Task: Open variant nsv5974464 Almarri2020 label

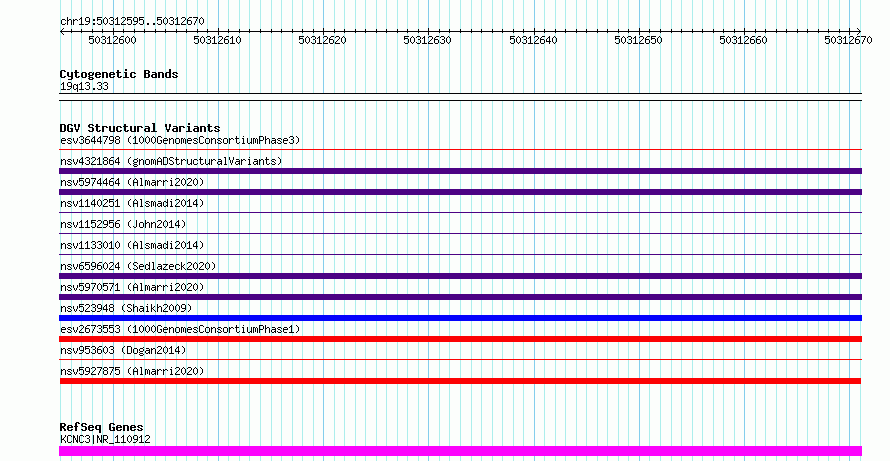Action: (132, 182)
